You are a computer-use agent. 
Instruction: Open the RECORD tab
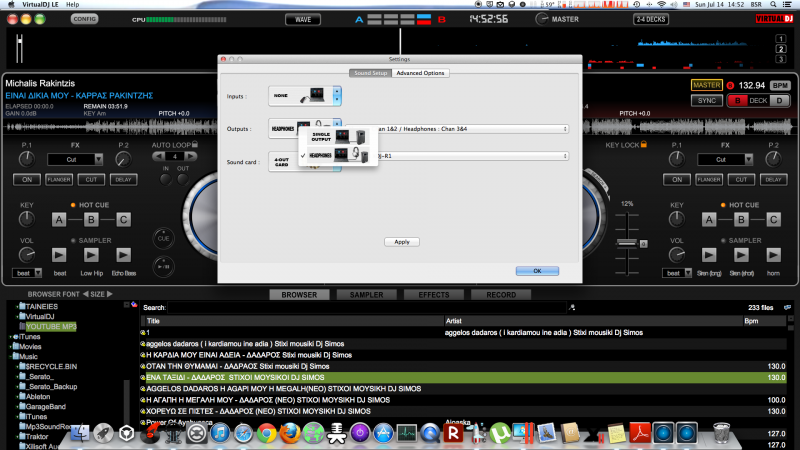[x=501, y=295]
